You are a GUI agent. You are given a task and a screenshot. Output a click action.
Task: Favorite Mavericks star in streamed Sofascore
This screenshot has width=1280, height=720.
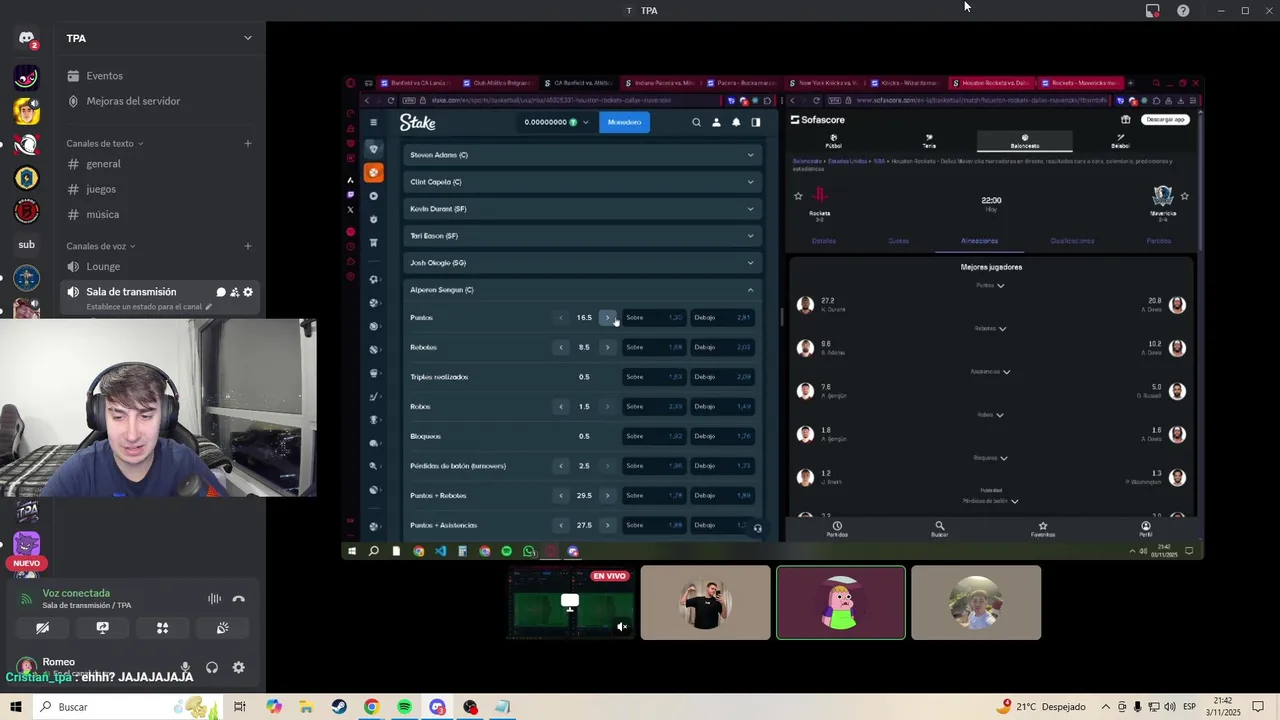coord(1185,196)
